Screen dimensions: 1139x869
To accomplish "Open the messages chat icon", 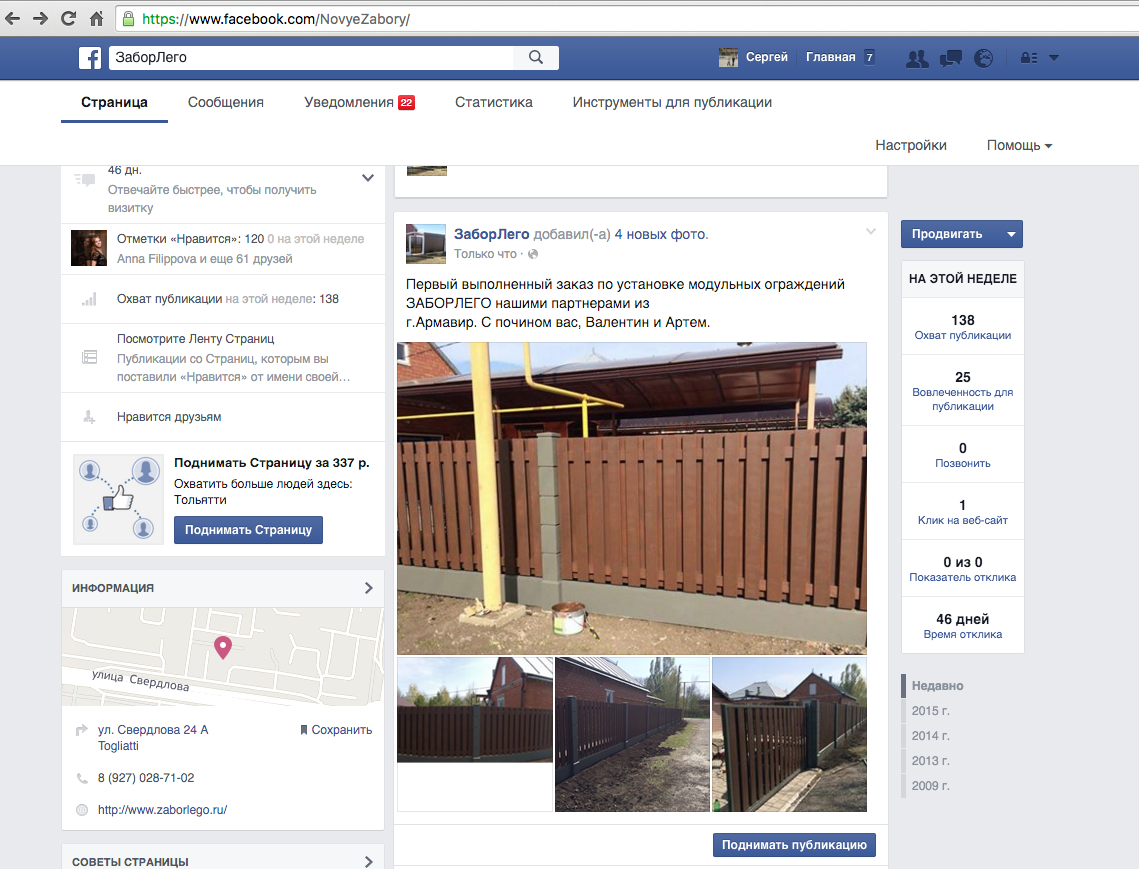I will 950,58.
